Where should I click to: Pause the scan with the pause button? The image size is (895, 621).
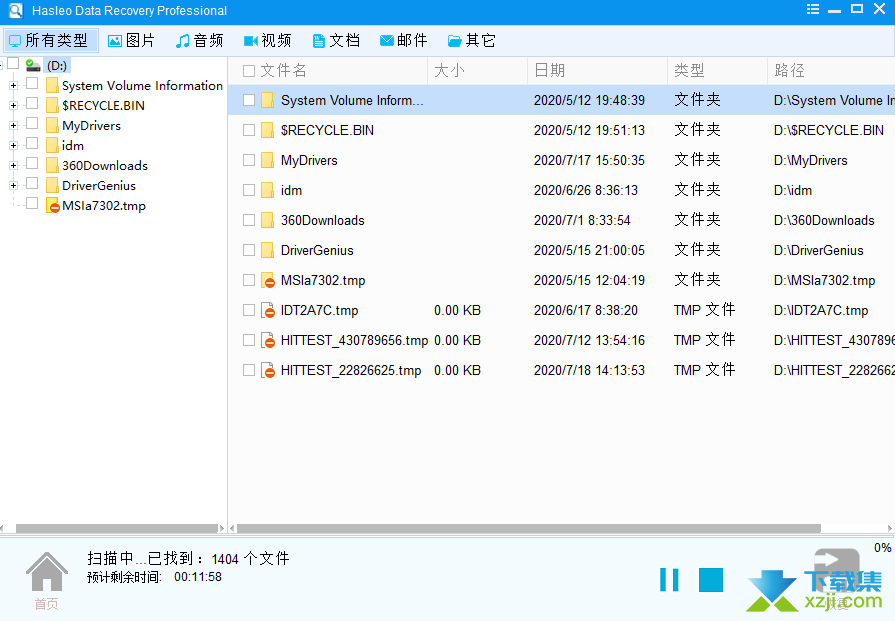(669, 580)
